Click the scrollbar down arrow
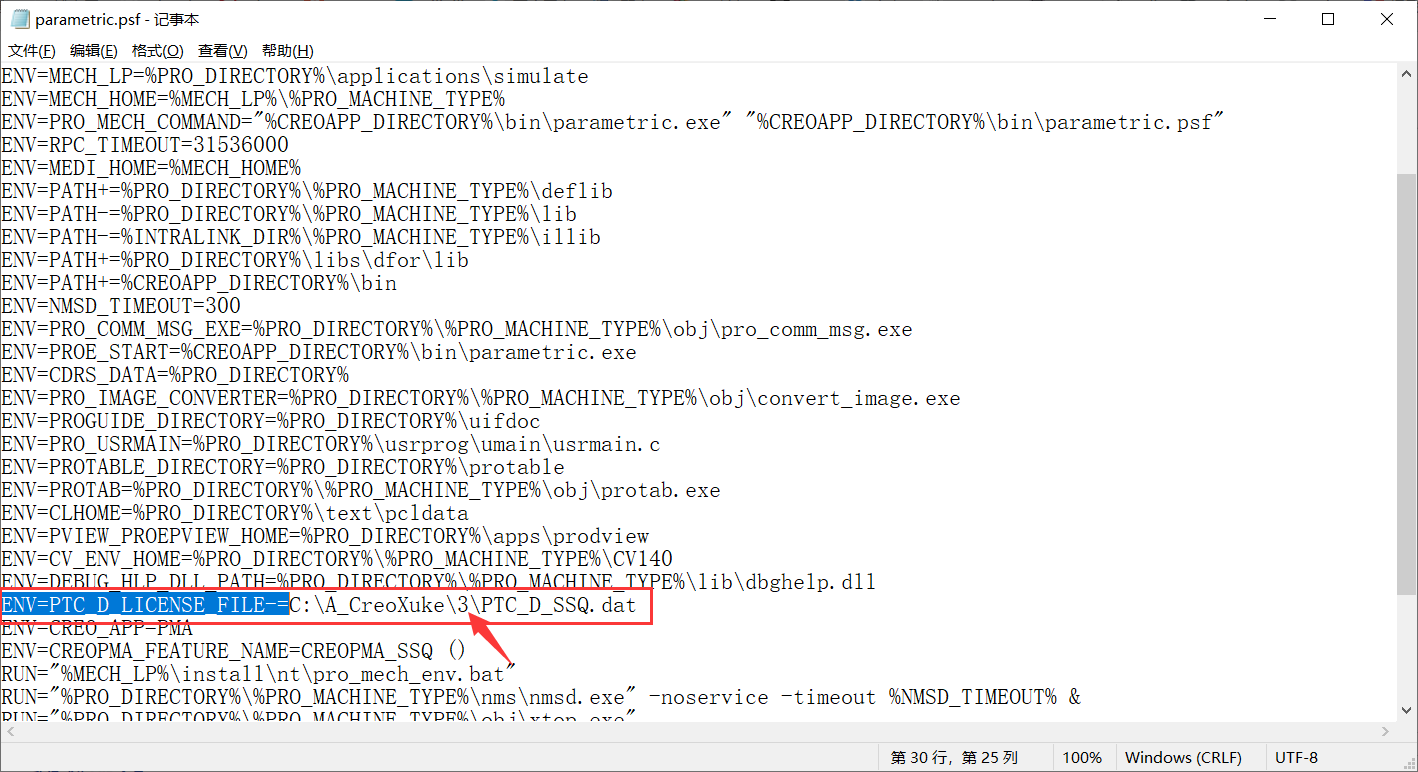Screen dimensions: 1418x772 pyautogui.click(x=1406, y=709)
